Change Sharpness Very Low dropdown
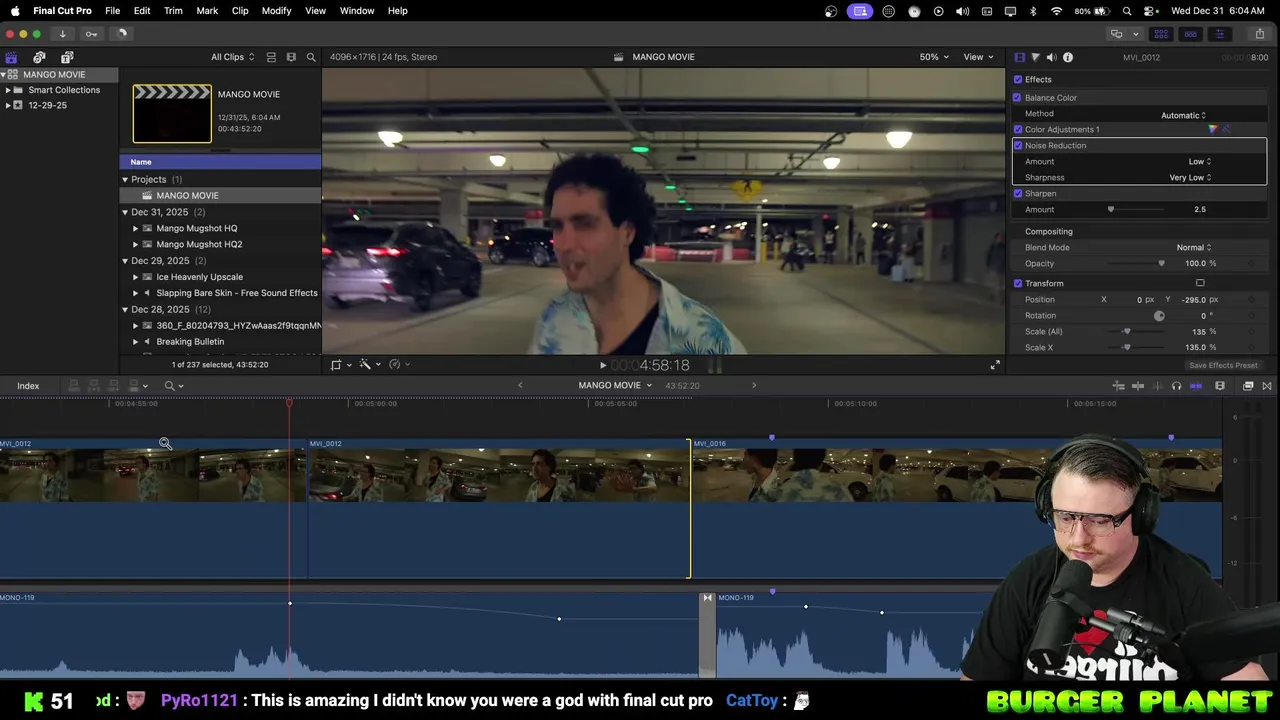 pos(1190,178)
